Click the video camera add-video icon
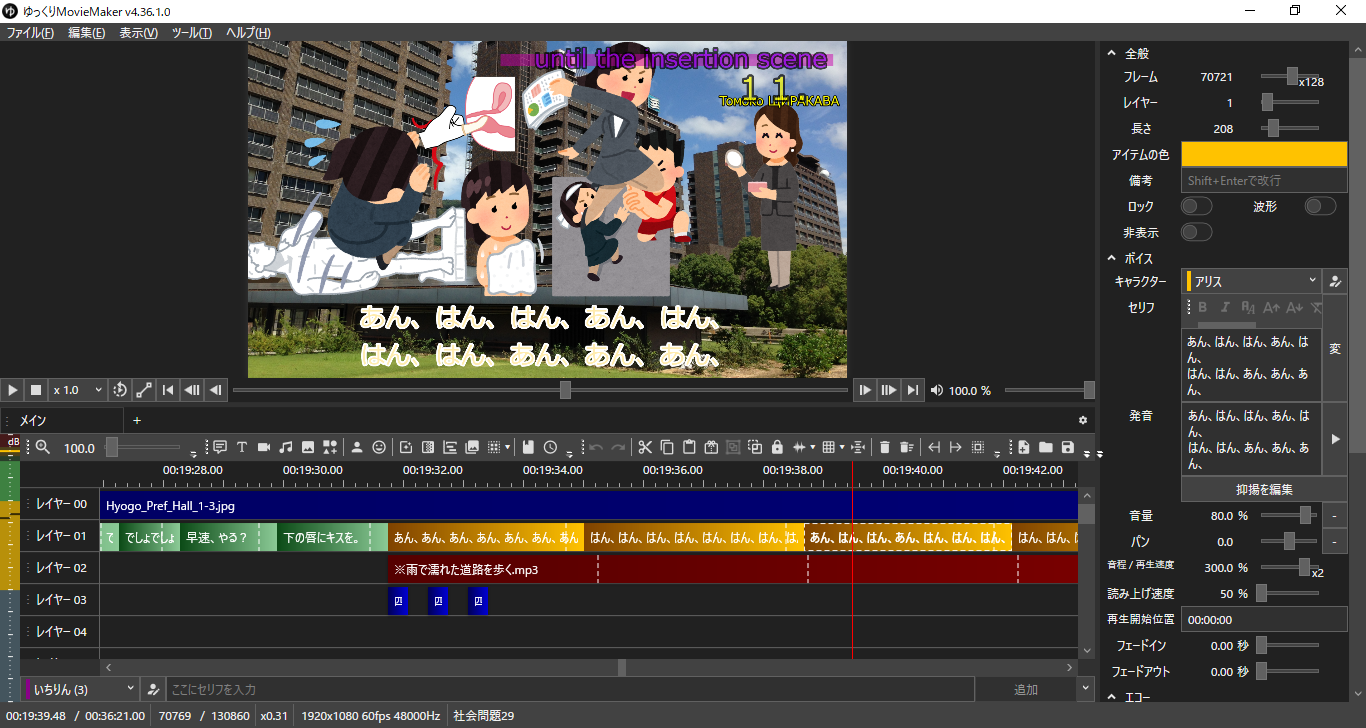 (264, 448)
